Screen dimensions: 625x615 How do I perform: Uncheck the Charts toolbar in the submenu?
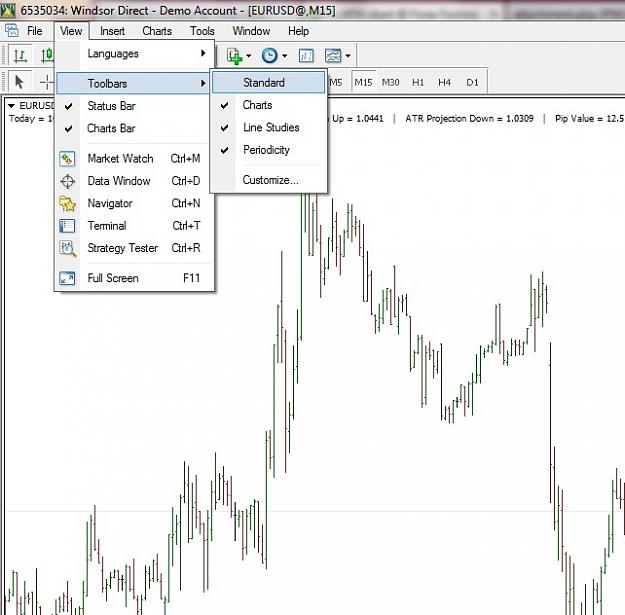tap(269, 105)
